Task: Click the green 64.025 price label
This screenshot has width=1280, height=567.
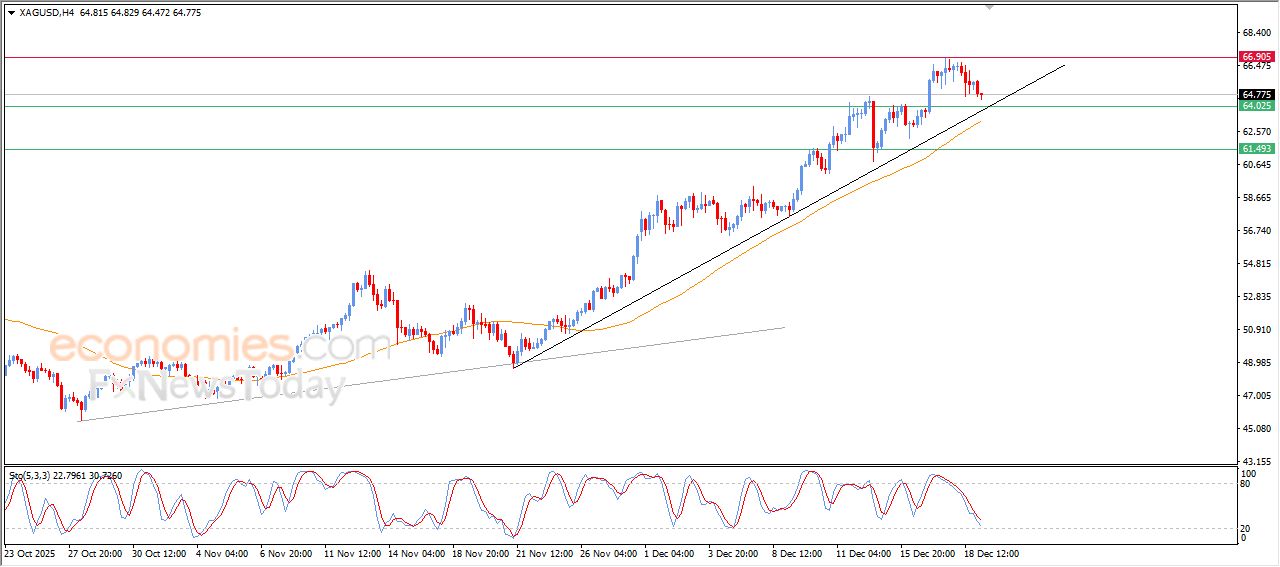Action: point(1255,106)
